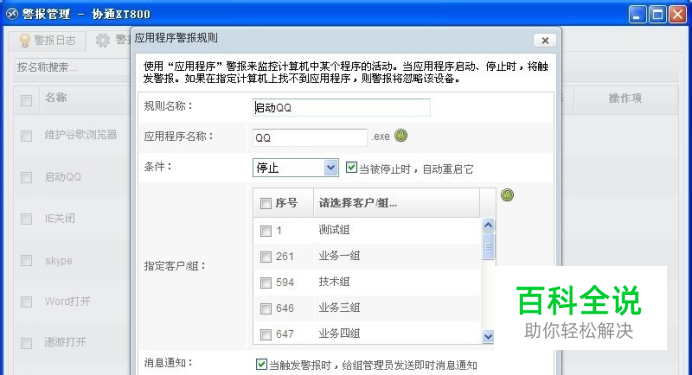The width and height of the screenshot is (692, 375).
Task: Select 业务三组 text in group list
Action: pos(339,308)
